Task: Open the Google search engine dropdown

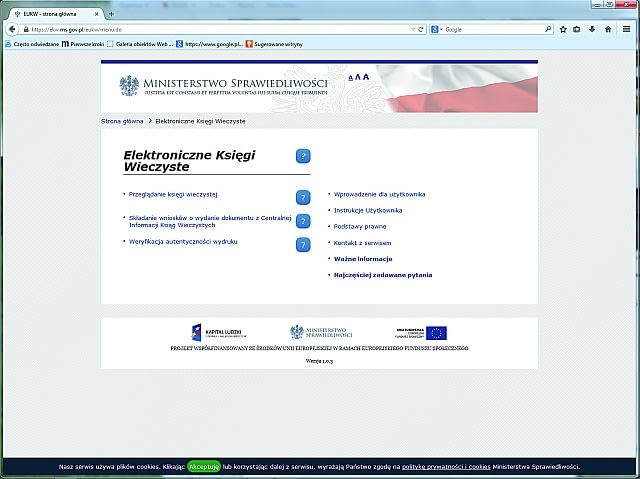Action: (437, 29)
